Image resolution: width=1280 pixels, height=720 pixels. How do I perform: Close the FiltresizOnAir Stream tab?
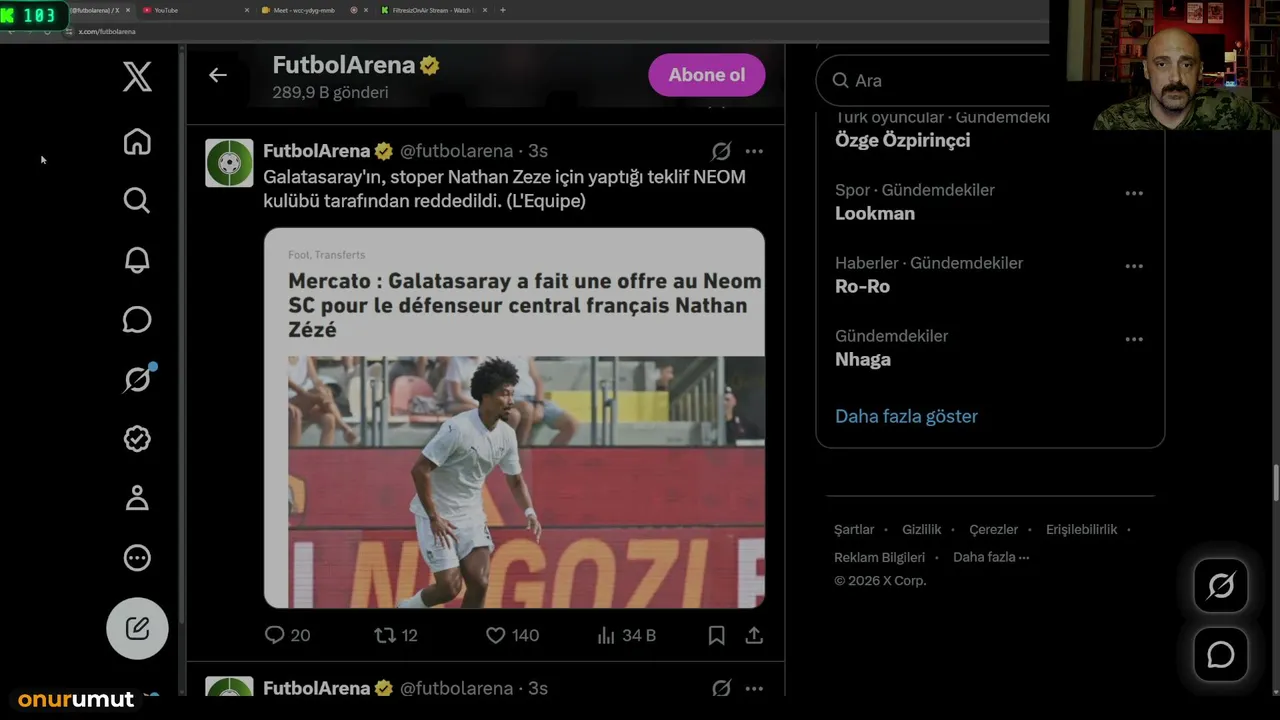coord(485,10)
